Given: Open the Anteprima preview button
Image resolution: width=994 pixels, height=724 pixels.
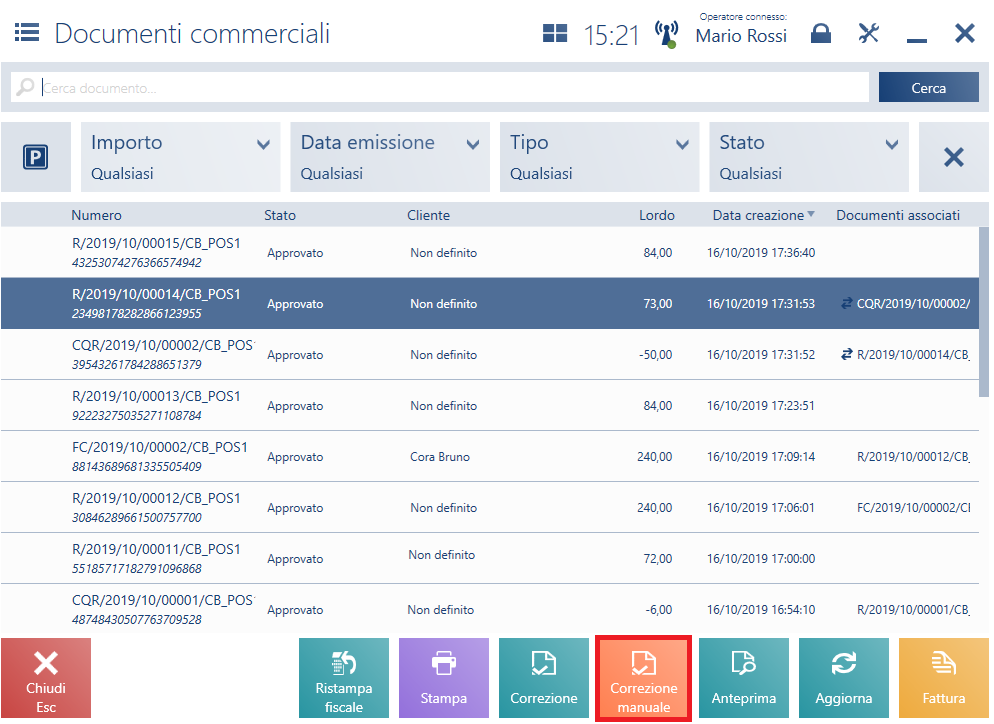Looking at the screenshot, I should [743, 678].
